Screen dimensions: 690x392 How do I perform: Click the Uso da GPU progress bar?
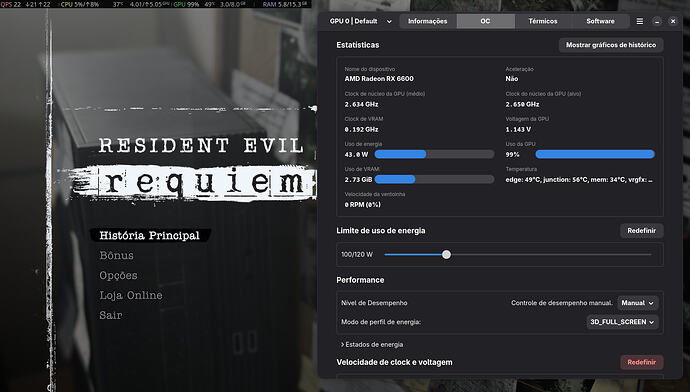[x=595, y=154]
